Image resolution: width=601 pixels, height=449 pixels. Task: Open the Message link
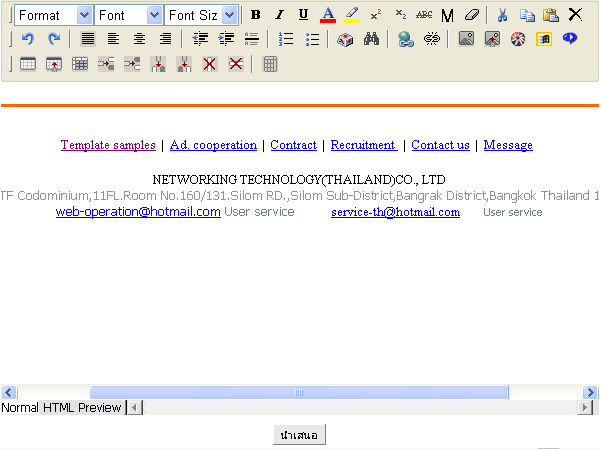[508, 145]
